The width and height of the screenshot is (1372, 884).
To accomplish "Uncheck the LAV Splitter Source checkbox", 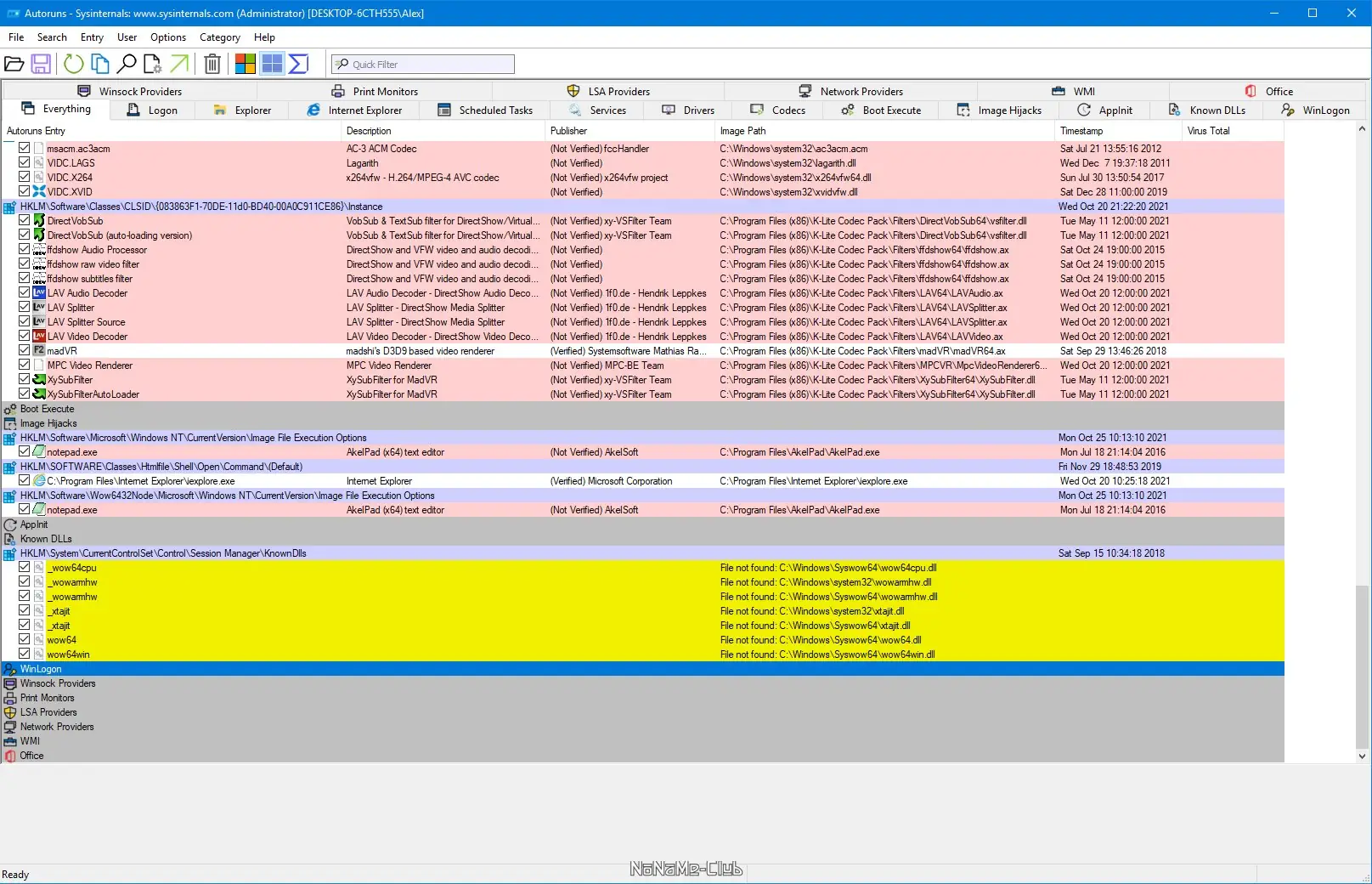I will [x=25, y=321].
